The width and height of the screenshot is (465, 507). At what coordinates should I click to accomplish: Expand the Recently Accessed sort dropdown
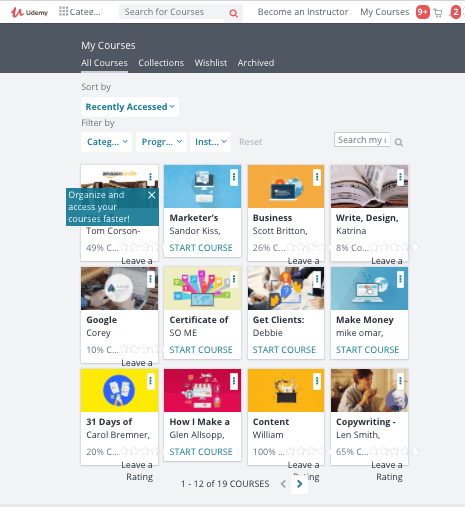tap(130, 107)
